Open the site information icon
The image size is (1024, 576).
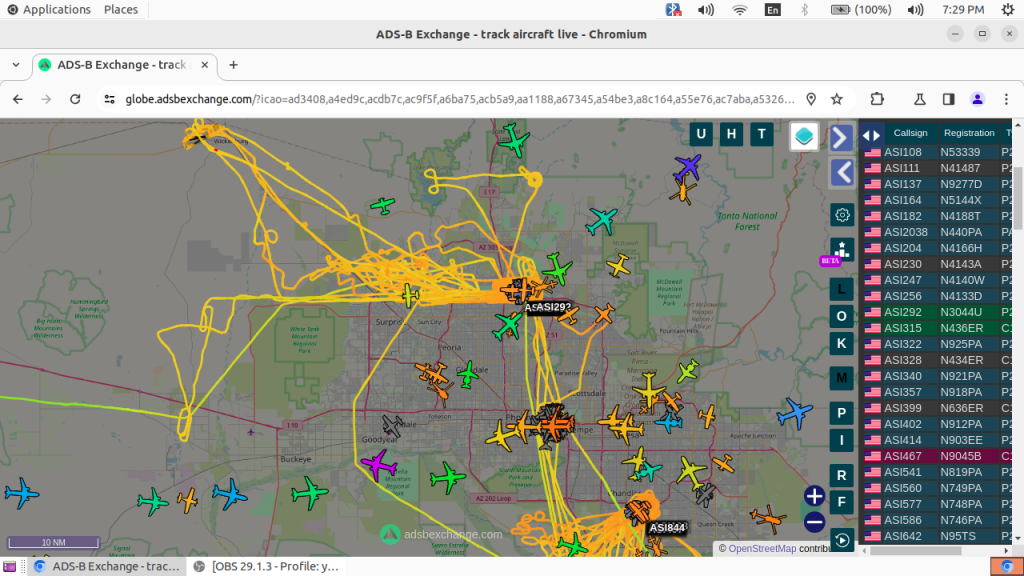point(110,99)
